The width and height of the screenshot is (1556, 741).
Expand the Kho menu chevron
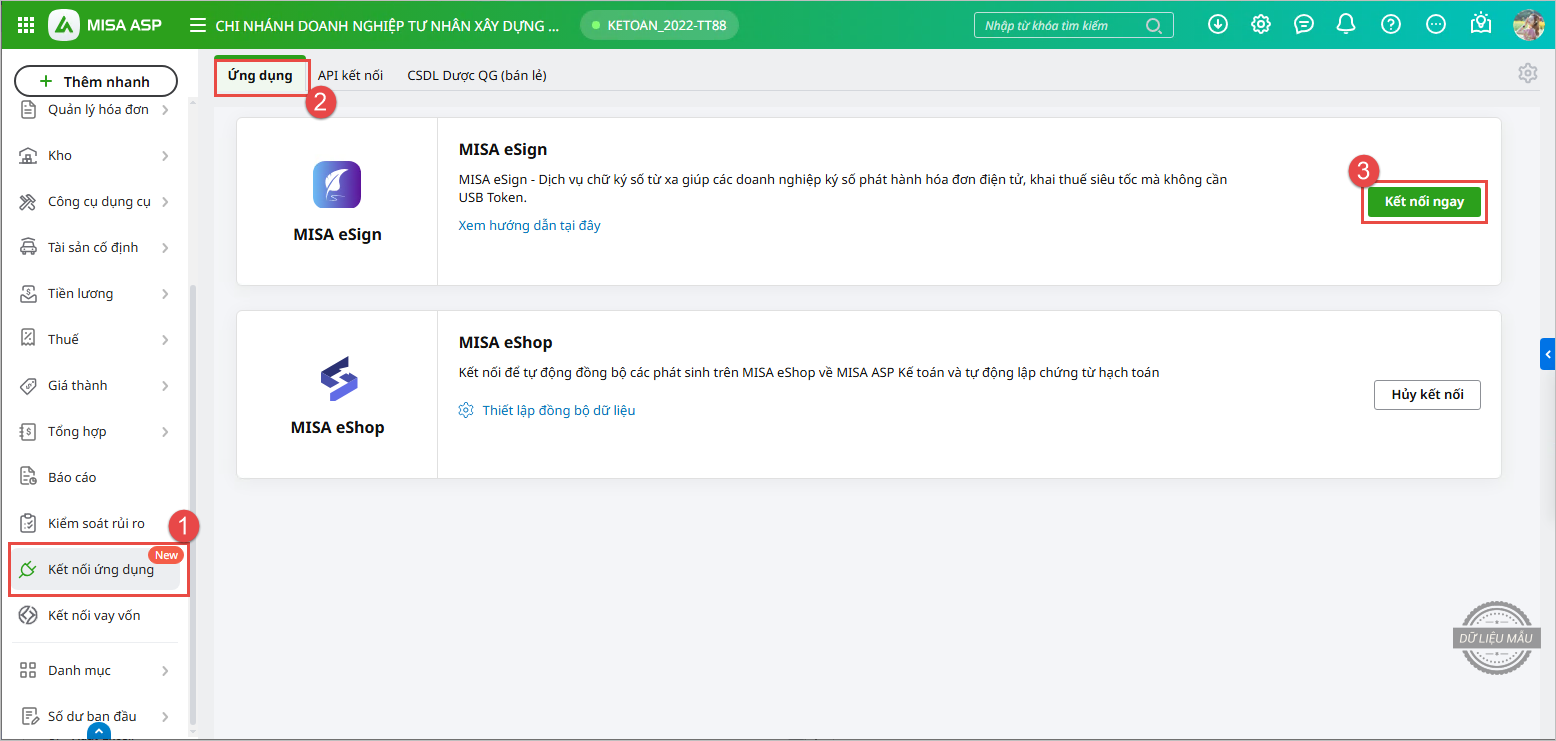click(x=165, y=156)
